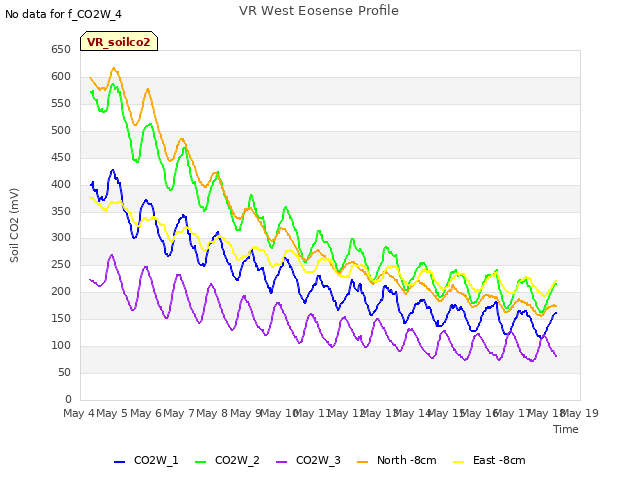
Task: Click the 450 y-axis tick label
Action: pyautogui.click(x=61, y=157)
